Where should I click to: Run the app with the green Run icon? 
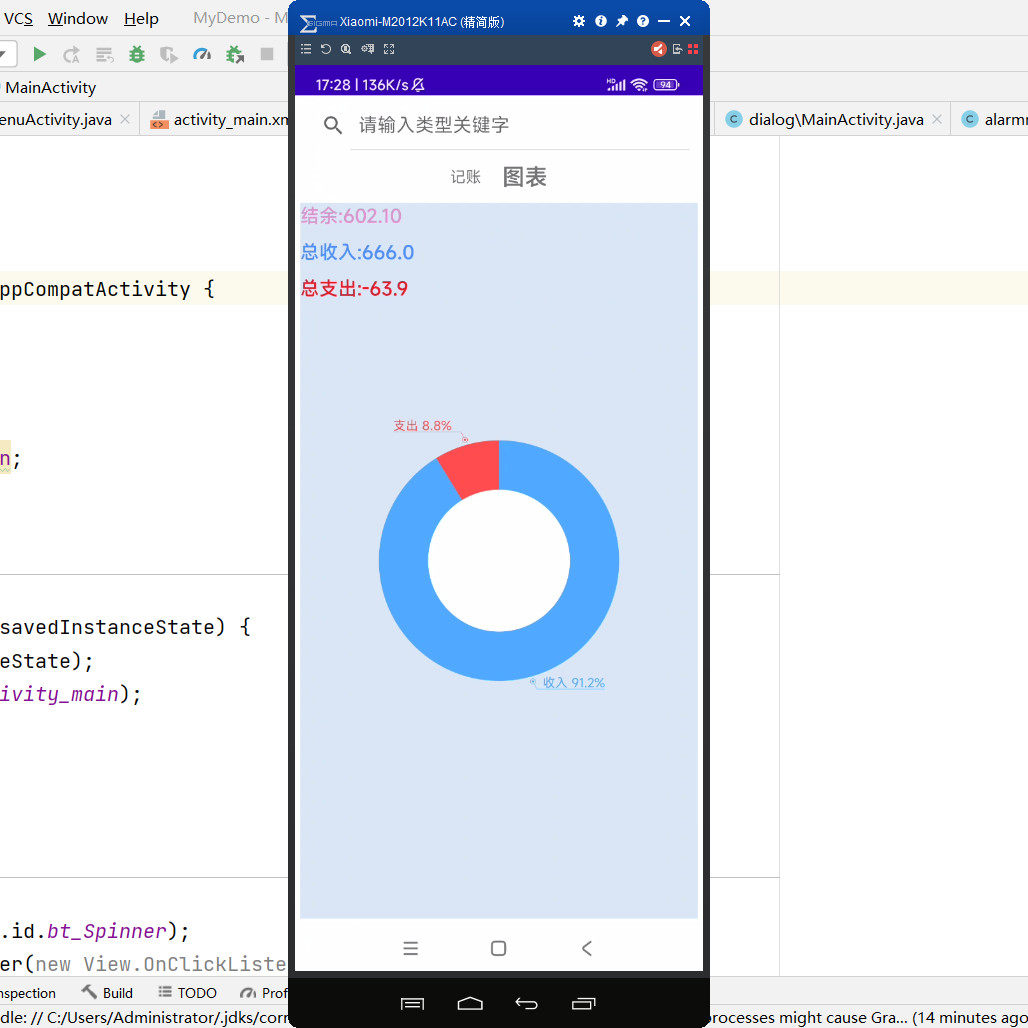tap(40, 54)
